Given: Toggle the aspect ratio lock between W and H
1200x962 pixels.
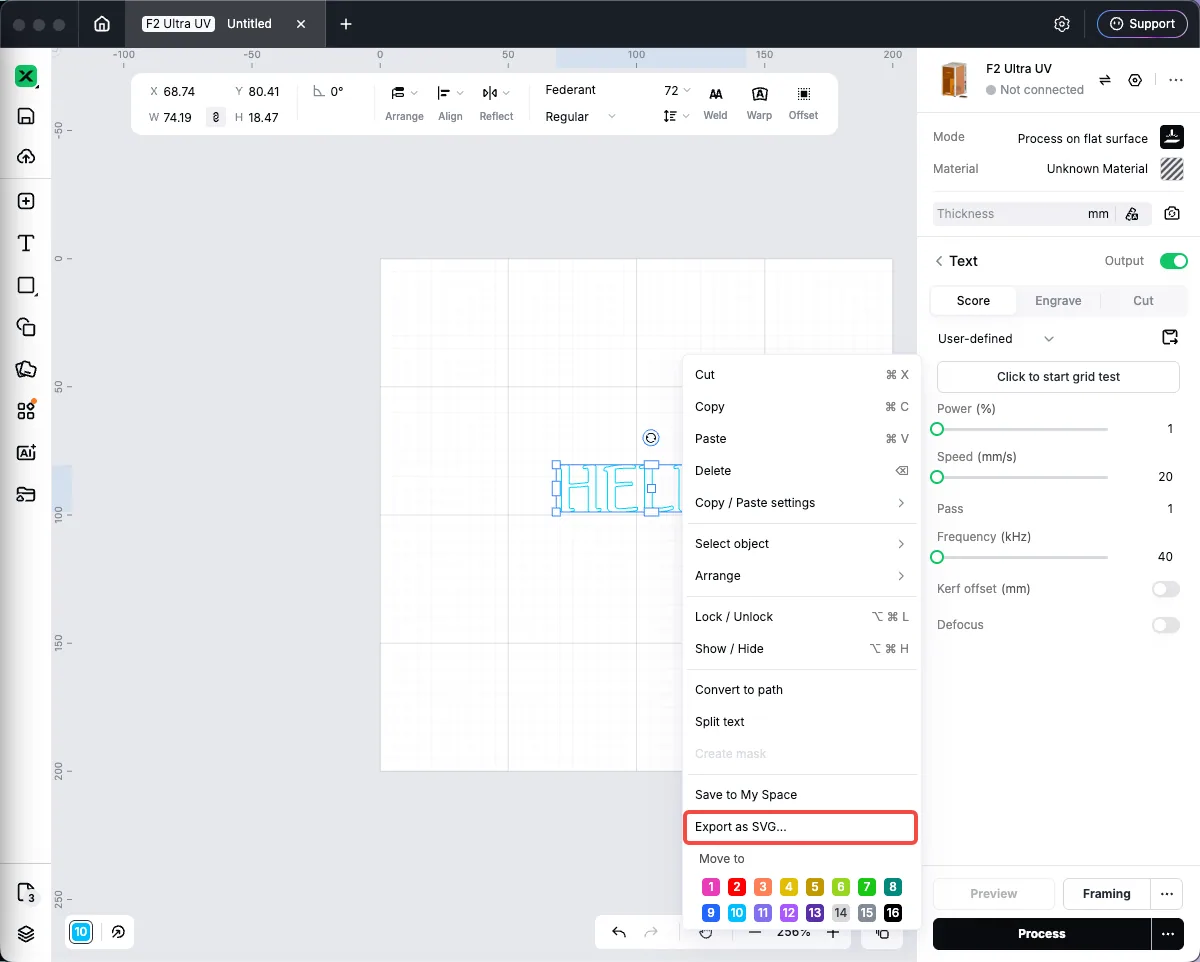Looking at the screenshot, I should pos(215,117).
